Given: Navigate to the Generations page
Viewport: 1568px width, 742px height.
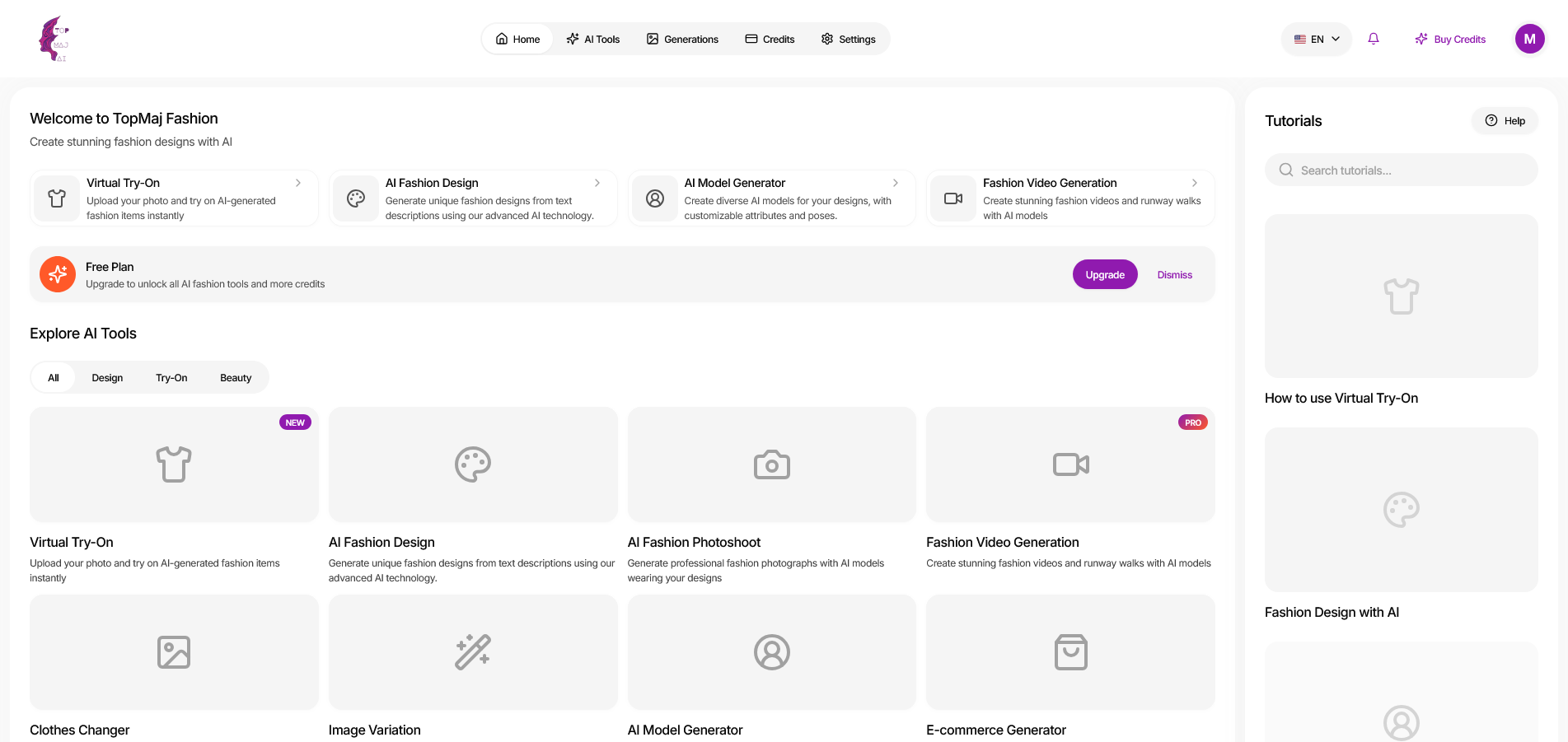Looking at the screenshot, I should [682, 39].
